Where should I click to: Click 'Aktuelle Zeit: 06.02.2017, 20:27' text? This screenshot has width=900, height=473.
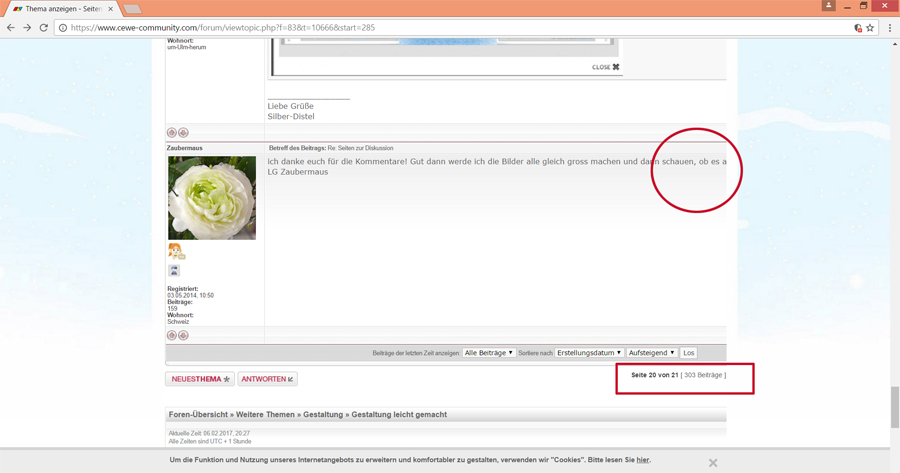pyautogui.click(x=209, y=433)
